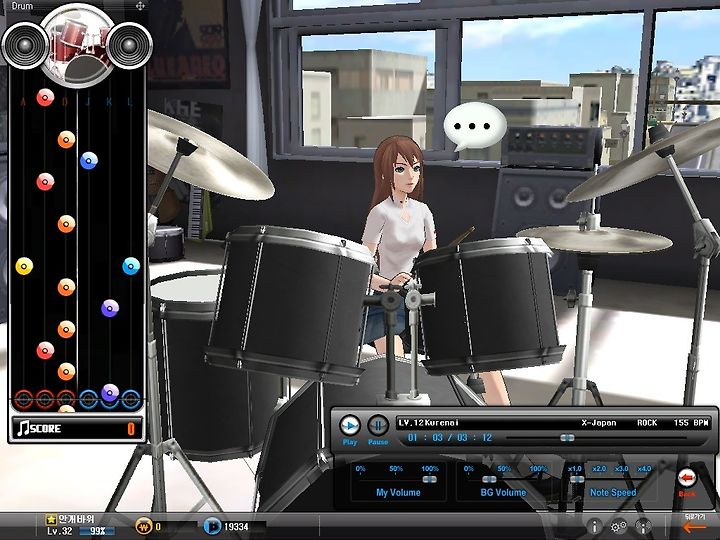Click the left speaker icon on Drum panel

(25, 45)
